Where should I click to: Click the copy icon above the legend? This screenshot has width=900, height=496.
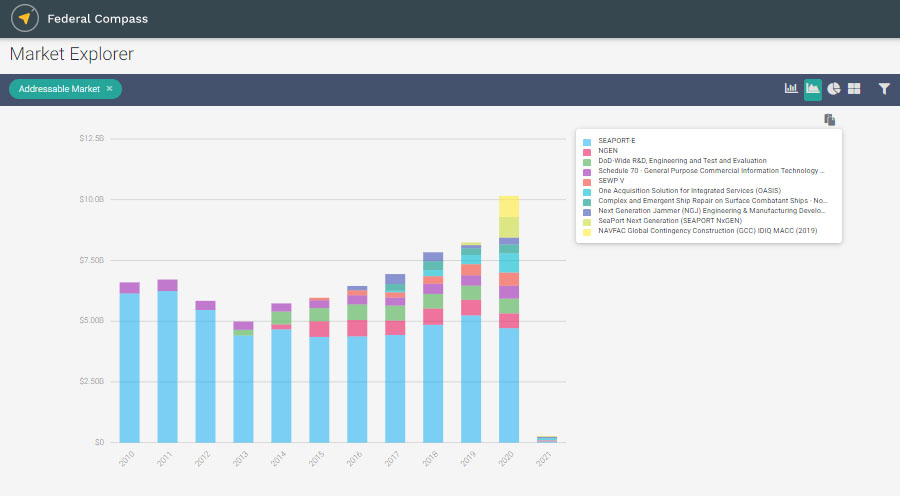pyautogui.click(x=829, y=120)
